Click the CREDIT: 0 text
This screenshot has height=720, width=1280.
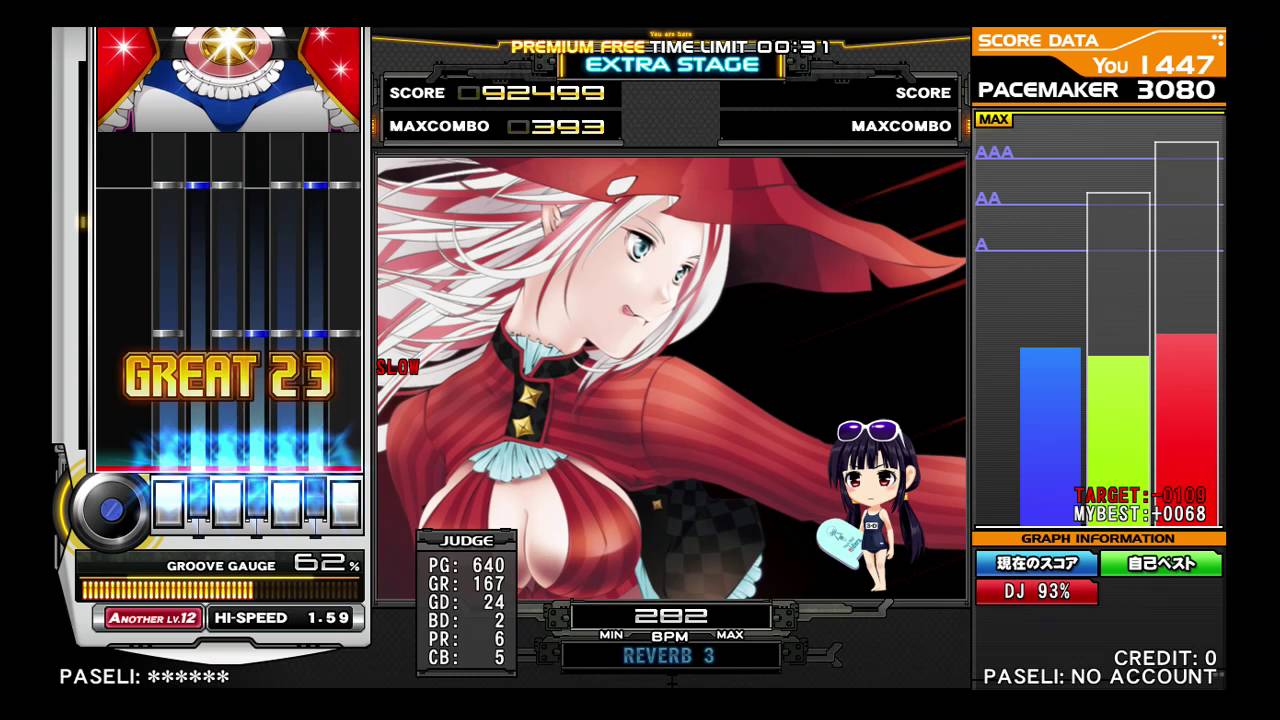(x=1165, y=658)
